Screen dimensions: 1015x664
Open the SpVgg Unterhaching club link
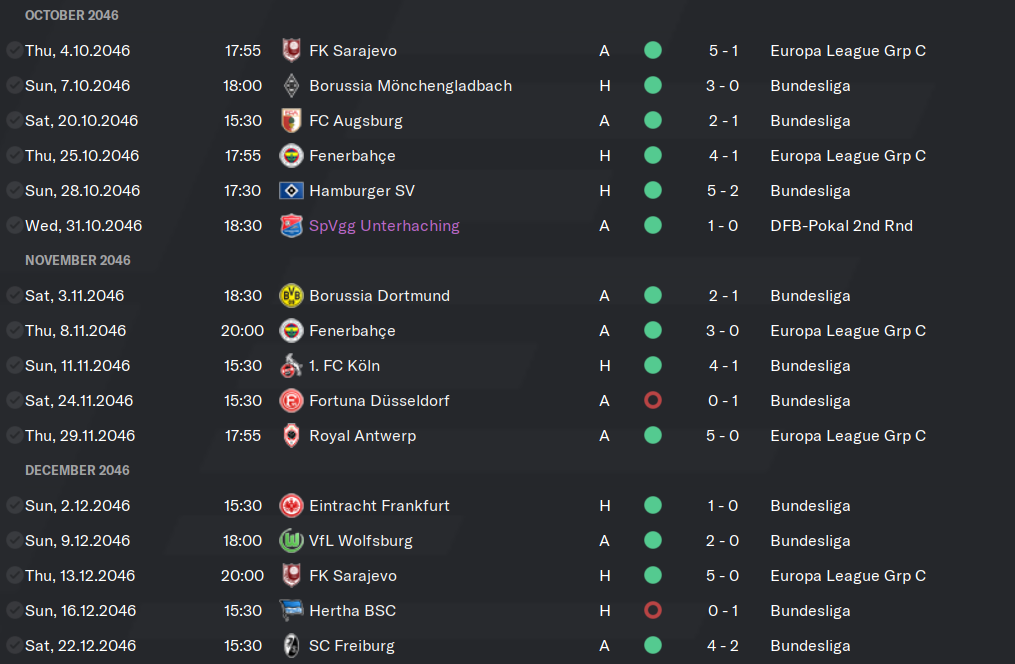(x=384, y=226)
